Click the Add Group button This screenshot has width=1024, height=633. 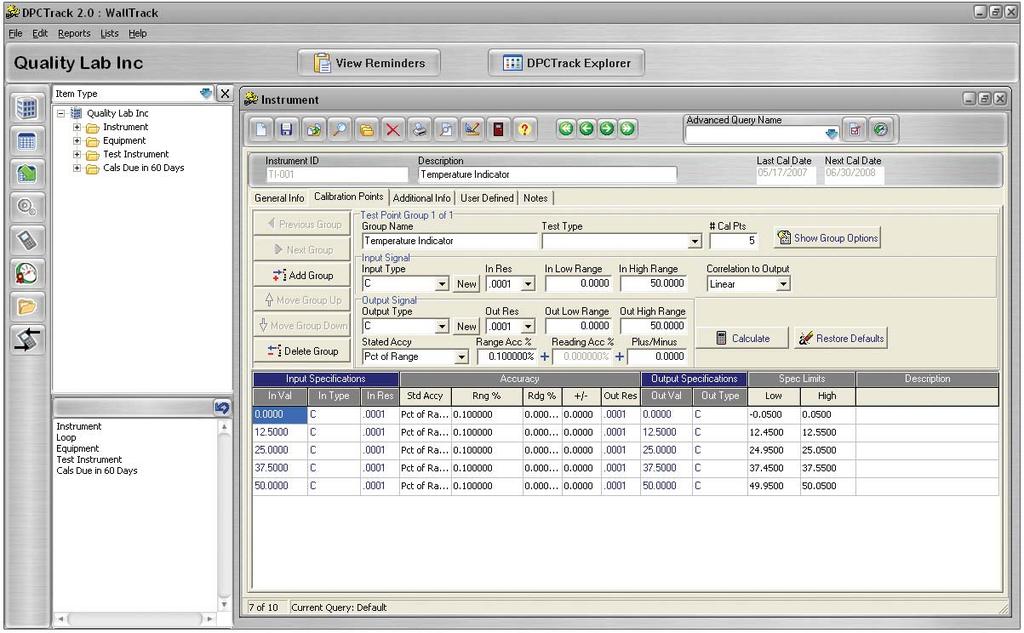pos(302,276)
